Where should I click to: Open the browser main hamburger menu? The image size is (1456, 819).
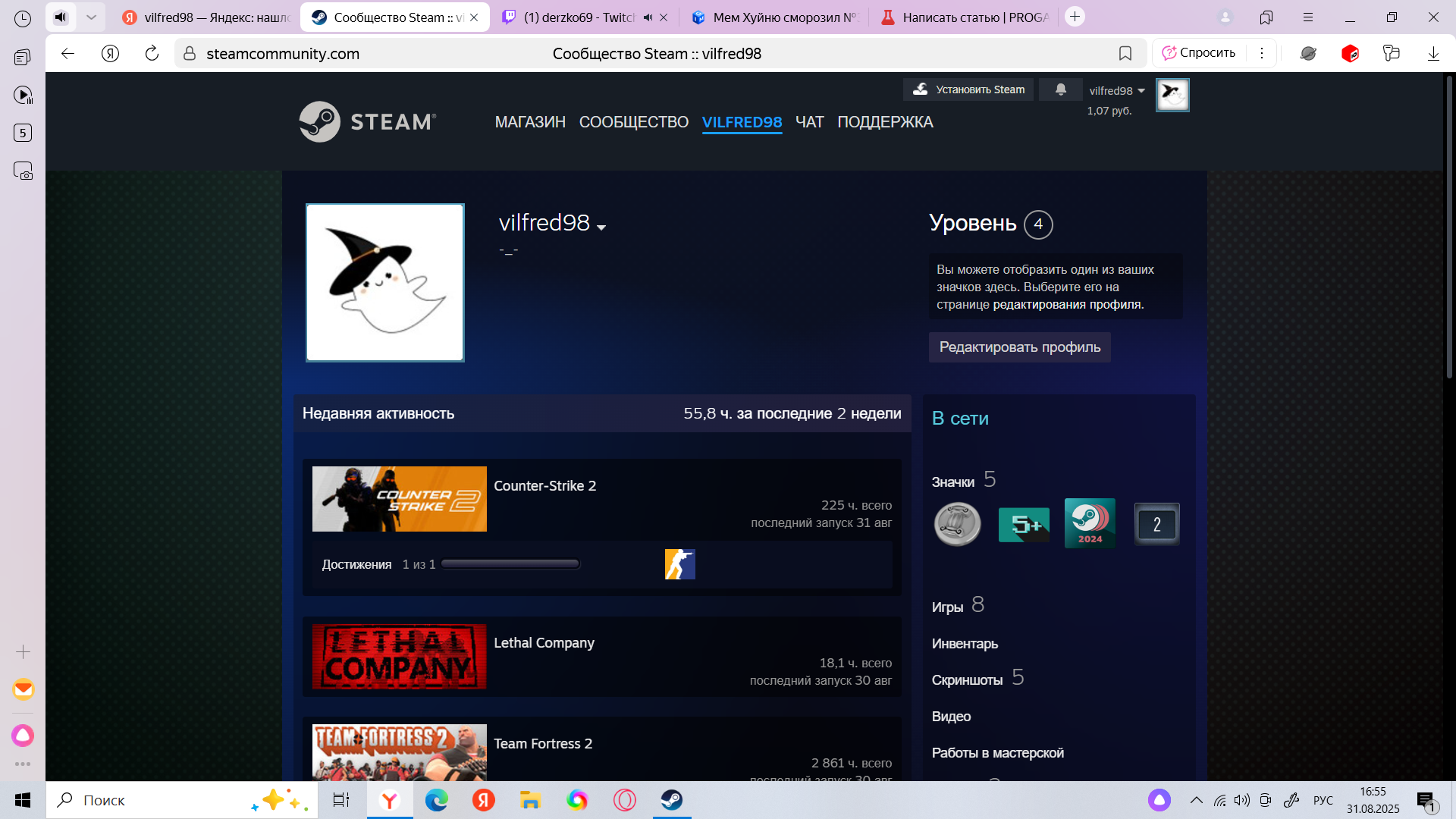pos(1308,17)
